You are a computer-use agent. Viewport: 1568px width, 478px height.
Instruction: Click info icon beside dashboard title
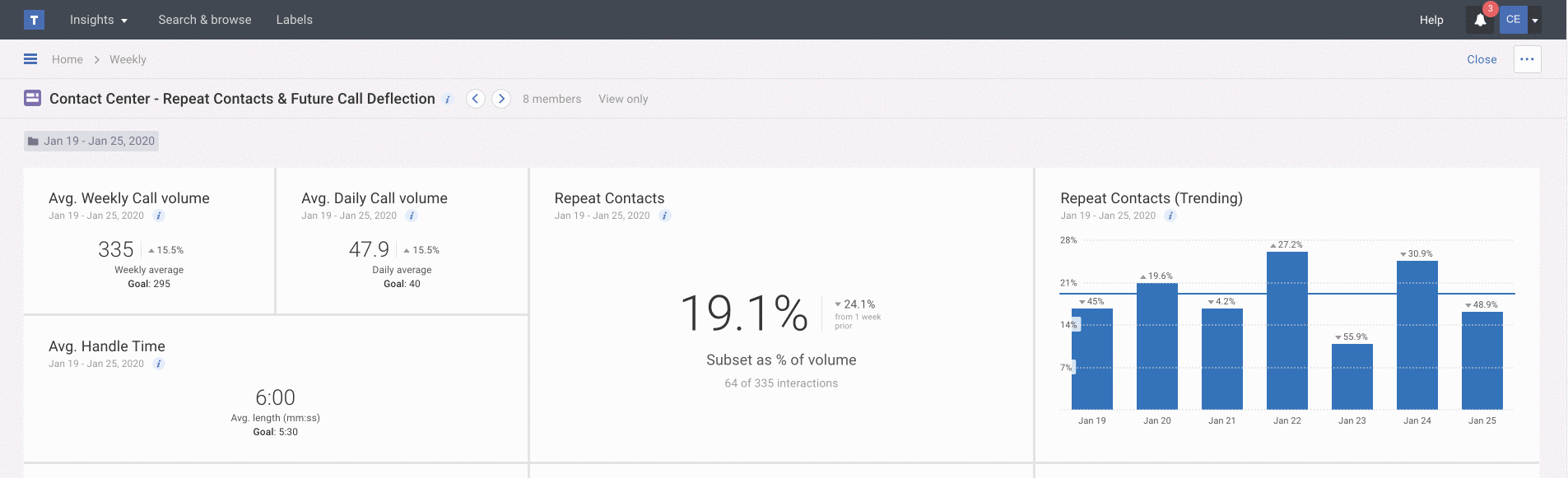tap(448, 100)
